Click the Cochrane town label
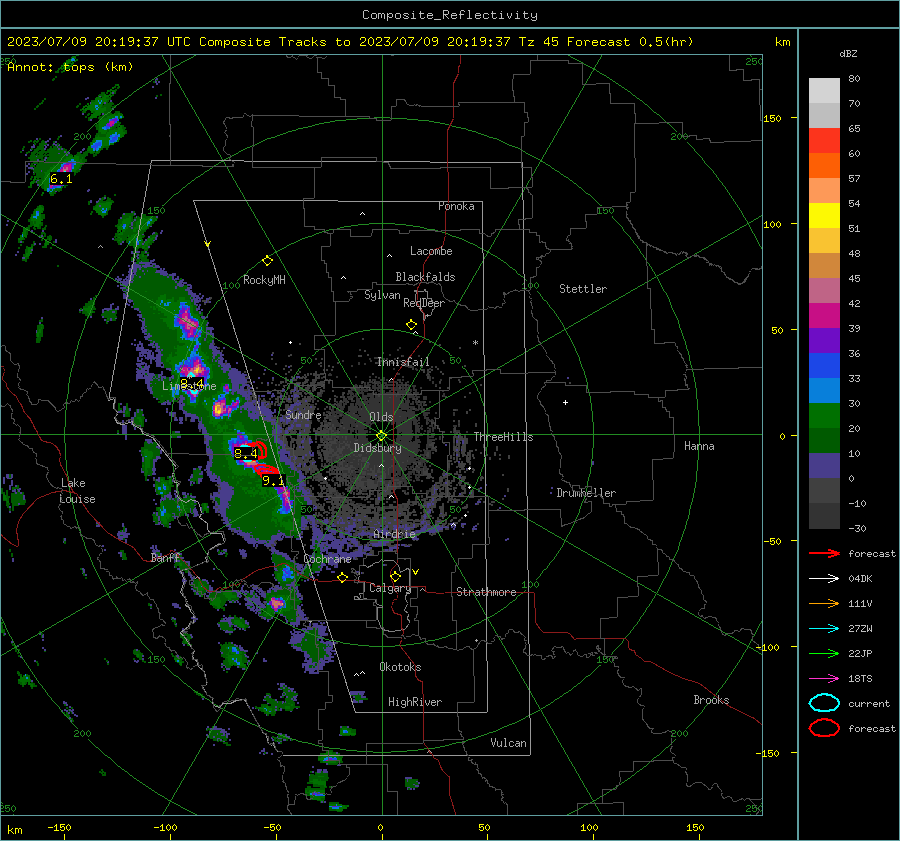900x841 pixels. pyautogui.click(x=327, y=559)
